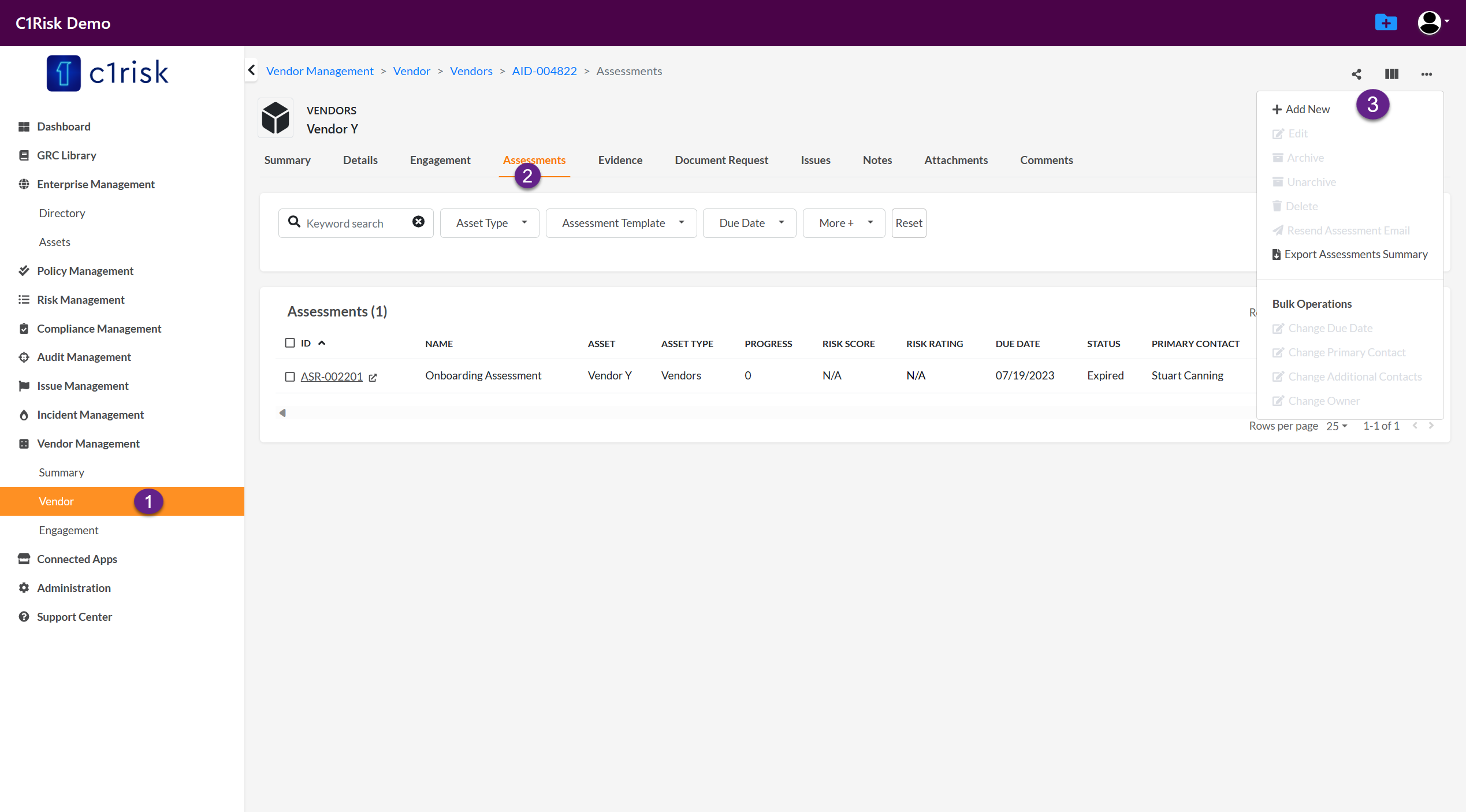Open the column layout icon
This screenshot has height=812, width=1466.
(x=1391, y=74)
